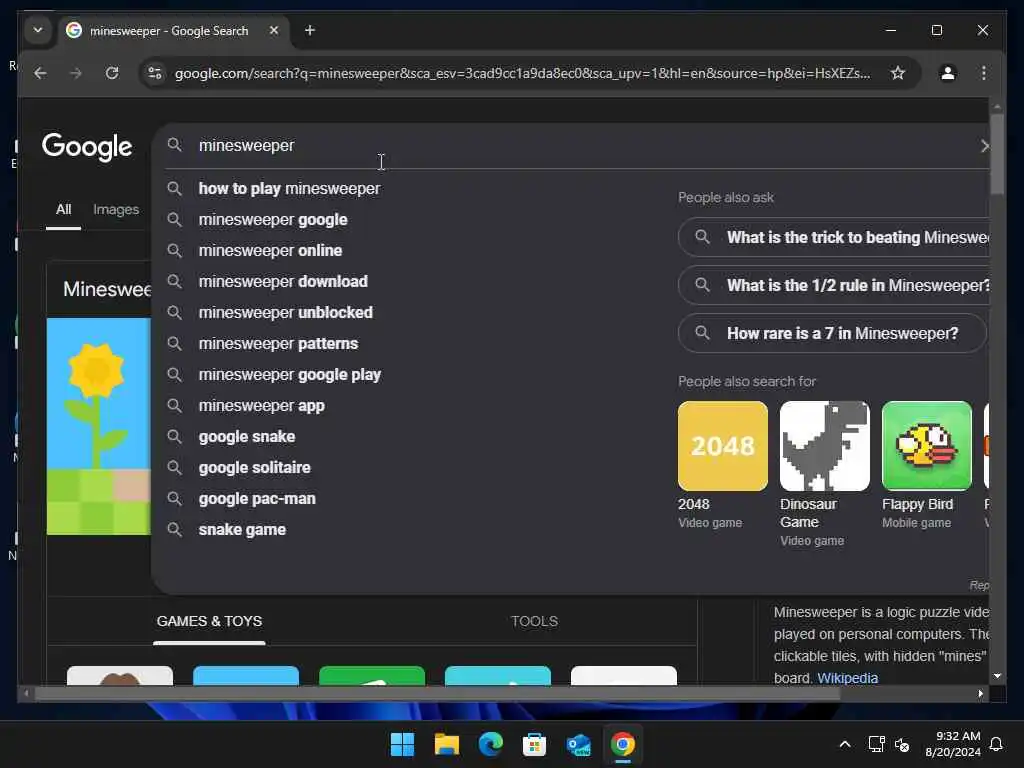Viewport: 1024px width, 768px height.
Task: Click the scroll-down arrow of vertical scrollbar
Action: (x=997, y=676)
